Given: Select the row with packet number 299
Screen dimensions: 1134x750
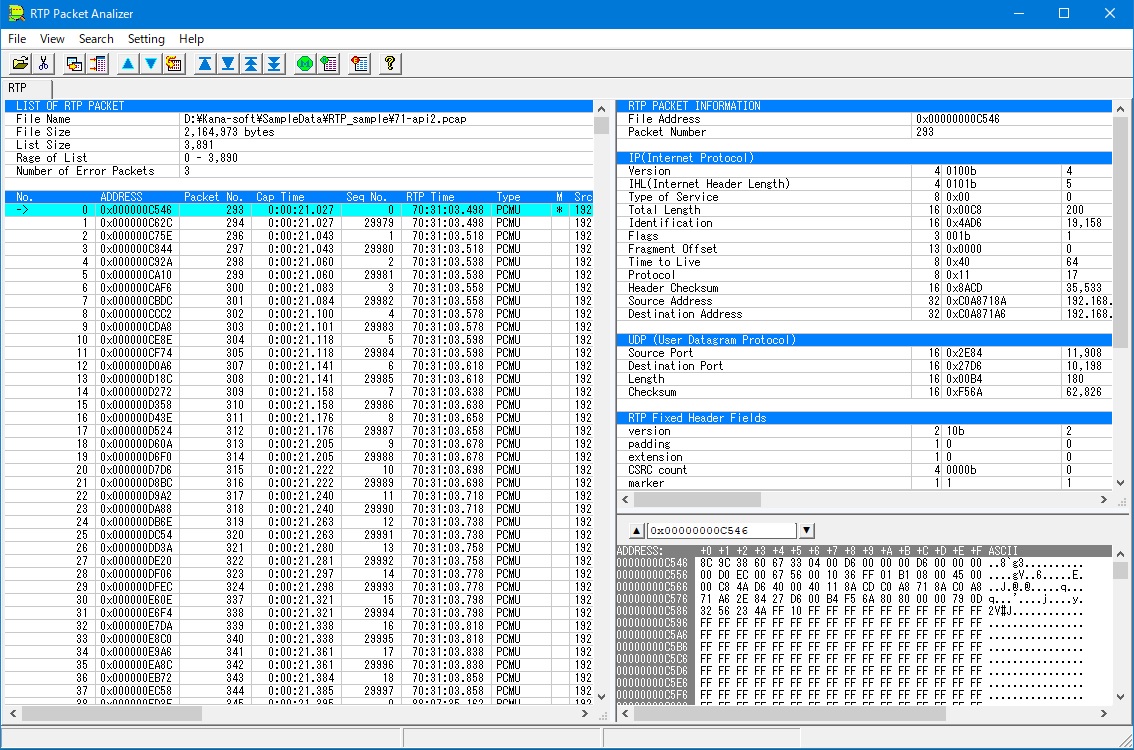Looking at the screenshot, I should [299, 275].
